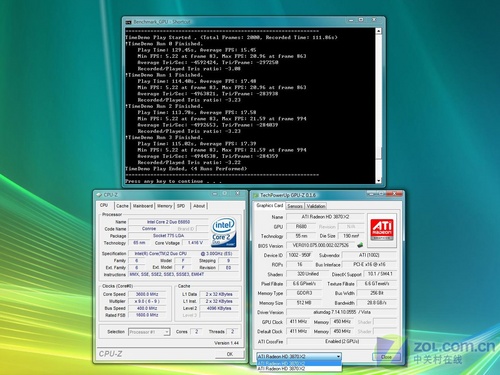Viewport: 500px width, 375px height.
Task: Click the console scrollbar up arrow
Action: (x=378, y=31)
